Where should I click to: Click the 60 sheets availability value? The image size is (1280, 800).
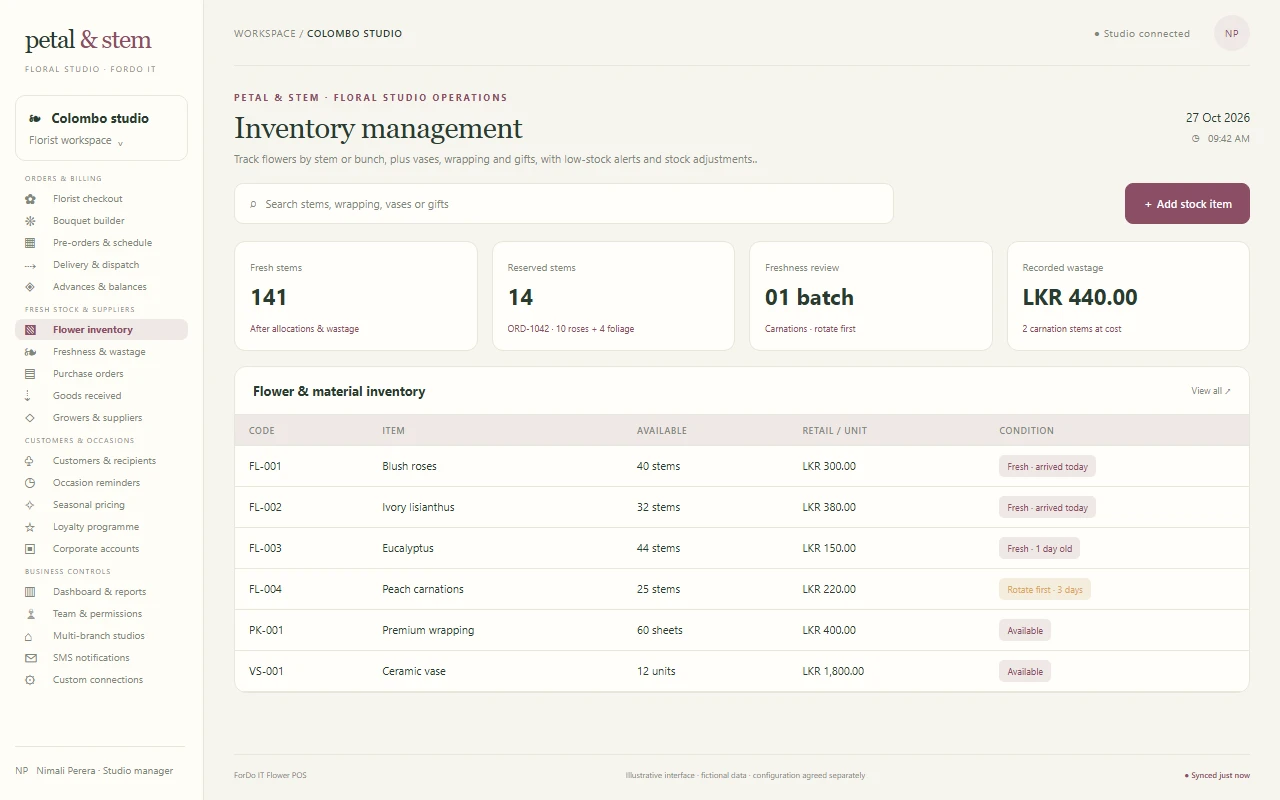(x=660, y=630)
